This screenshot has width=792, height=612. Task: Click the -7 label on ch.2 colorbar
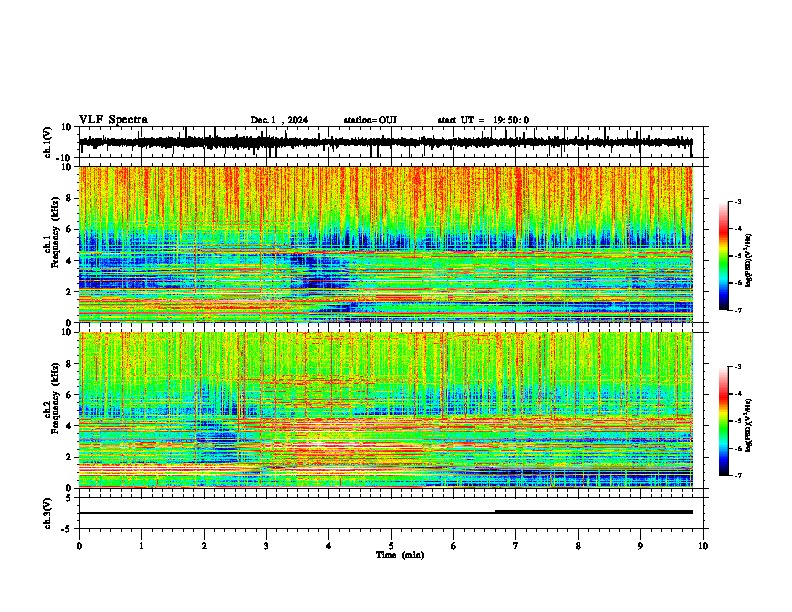point(738,476)
